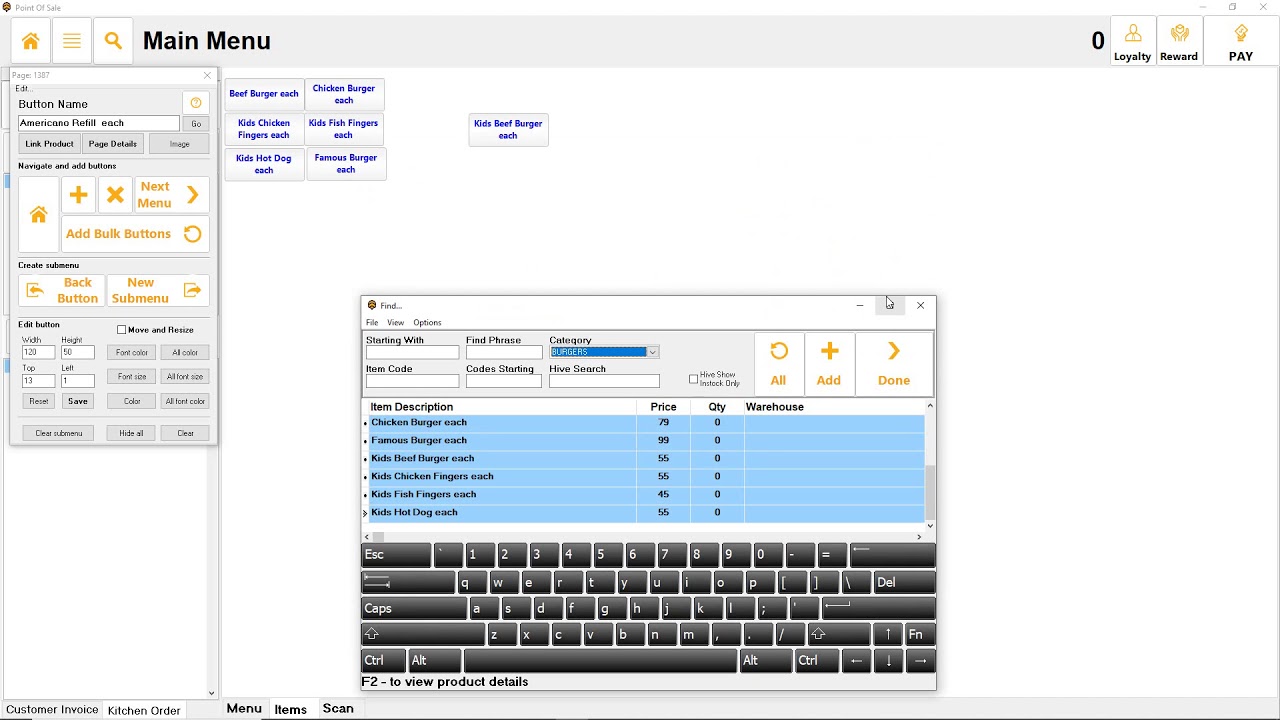
Task: Click Done in the Find window
Action: [x=894, y=364]
